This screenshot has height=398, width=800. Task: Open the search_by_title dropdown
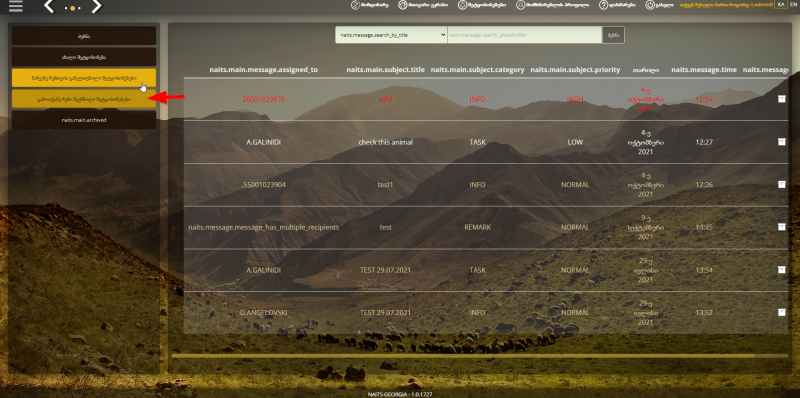(391, 35)
